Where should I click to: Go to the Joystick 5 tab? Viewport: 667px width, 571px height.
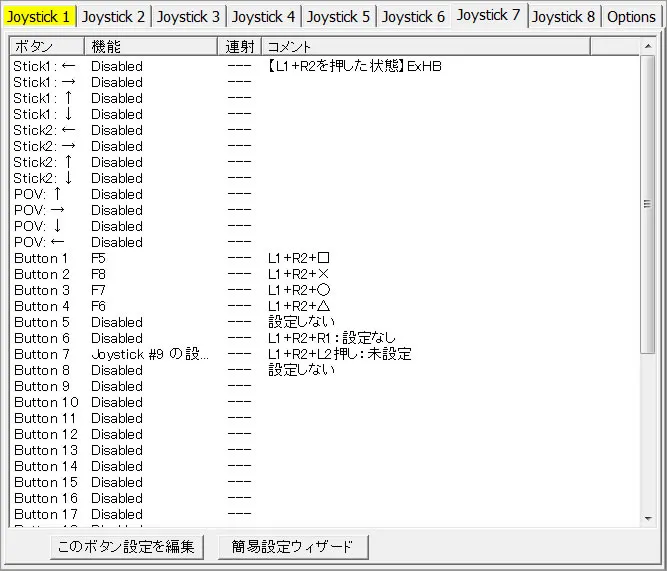pos(338,17)
